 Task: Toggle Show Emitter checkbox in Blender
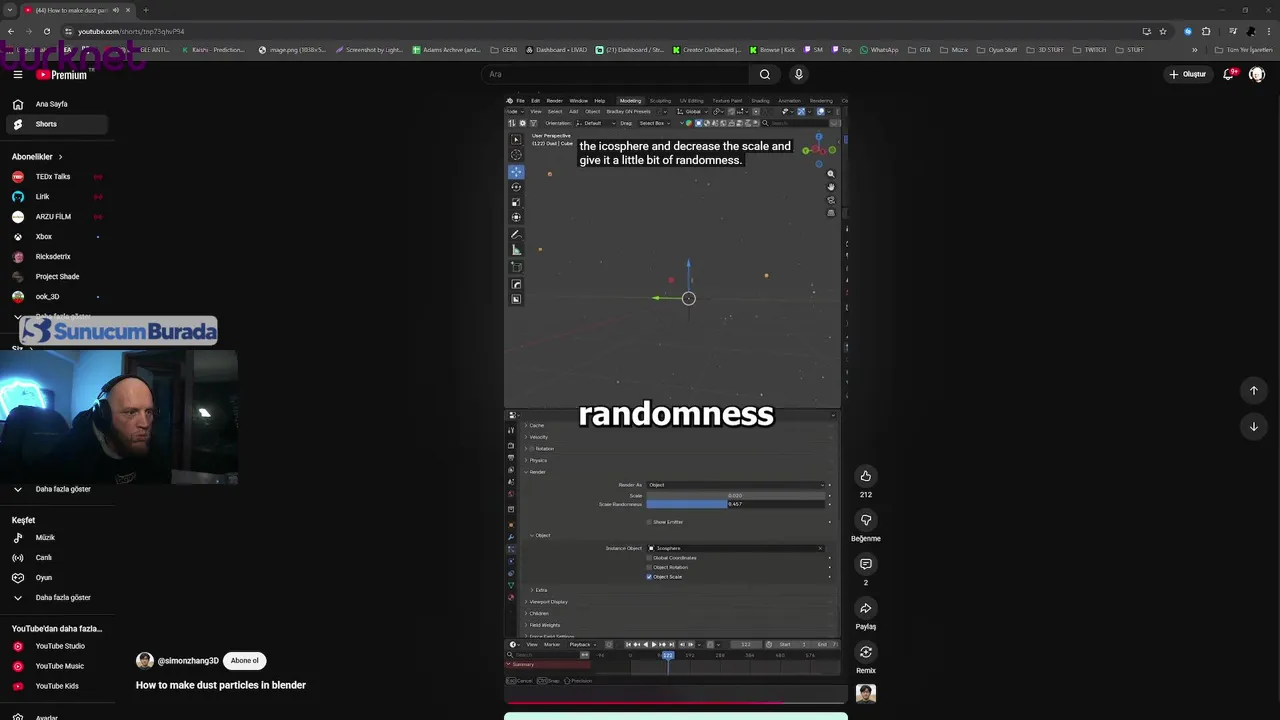coord(649,522)
